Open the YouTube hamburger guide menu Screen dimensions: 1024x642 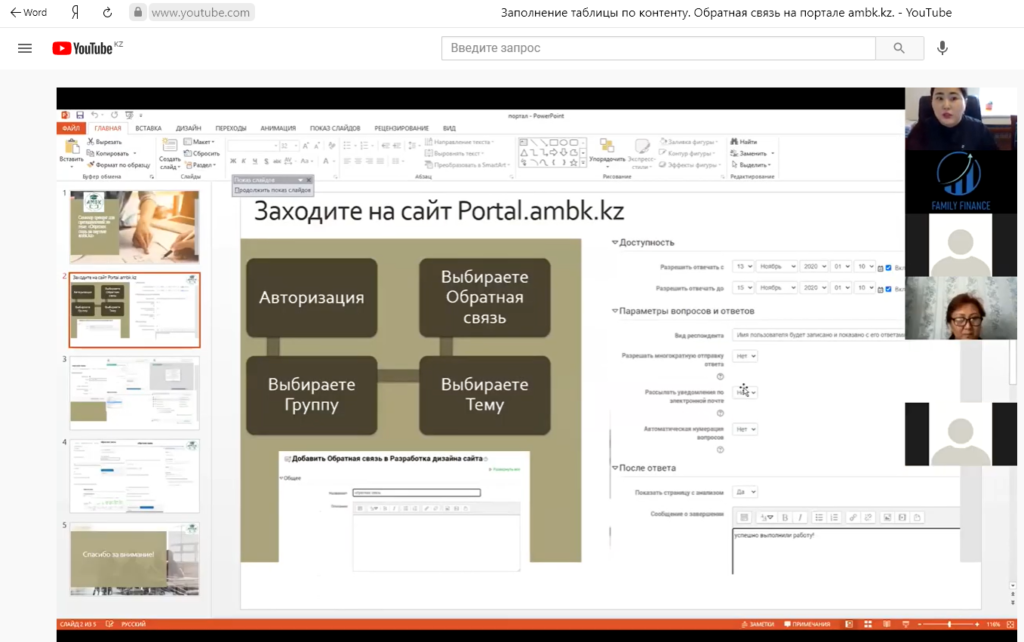coord(25,48)
